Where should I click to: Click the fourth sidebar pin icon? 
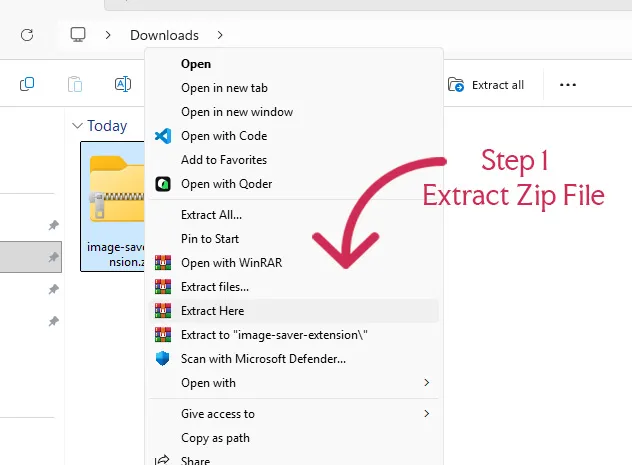[x=54, y=321]
